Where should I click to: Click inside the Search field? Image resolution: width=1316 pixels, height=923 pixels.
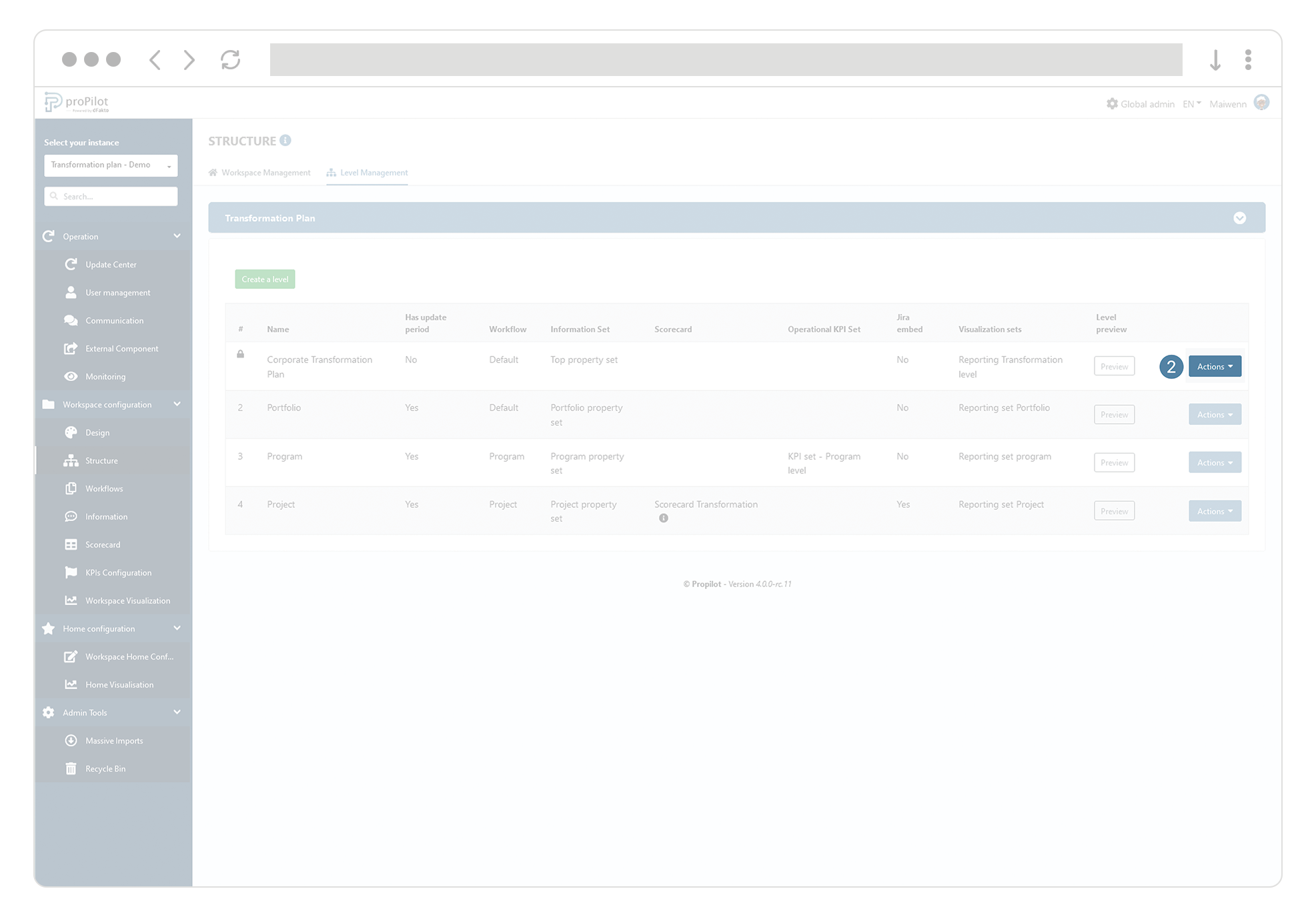tap(110, 196)
